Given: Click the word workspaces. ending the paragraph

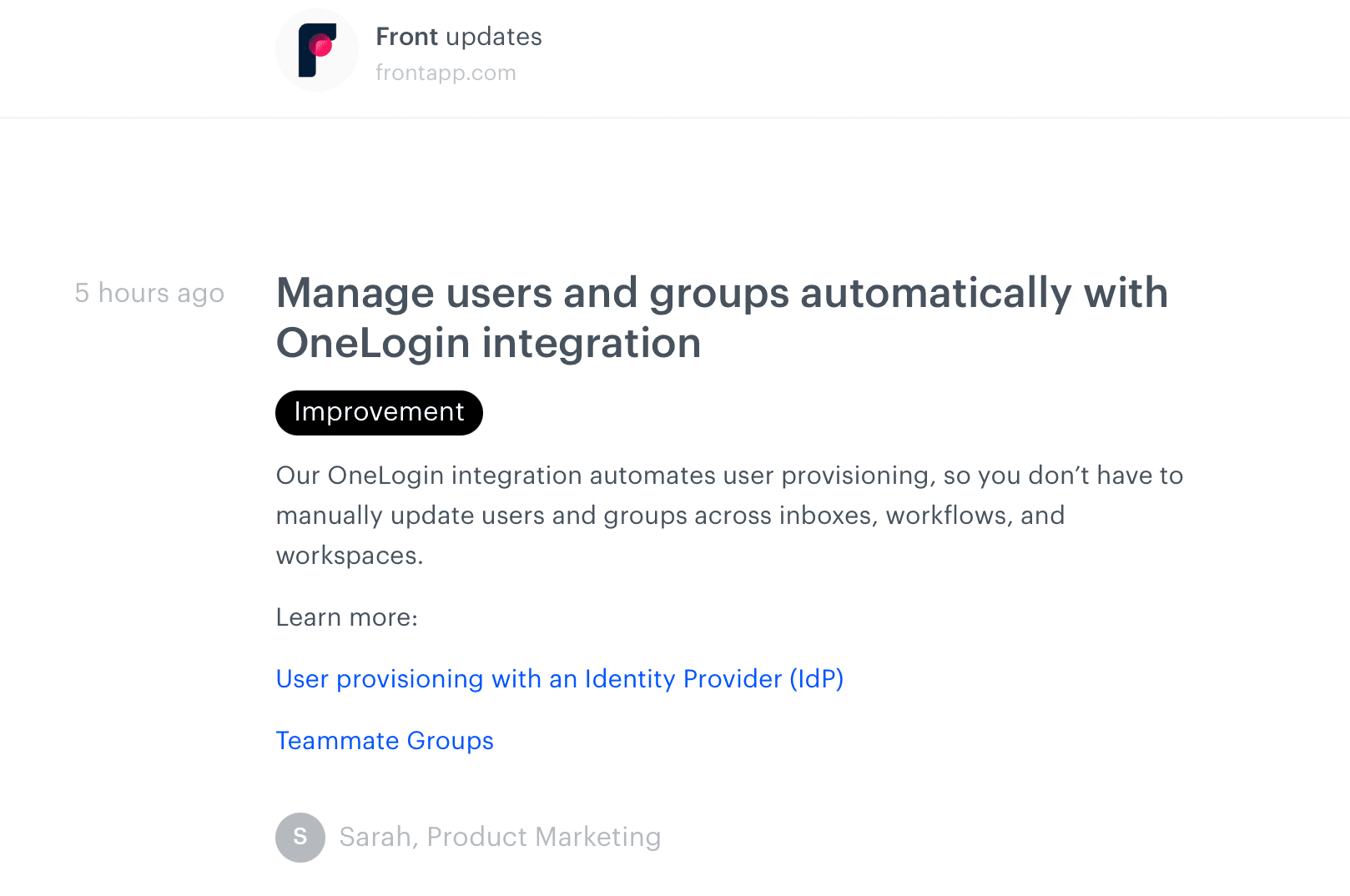Looking at the screenshot, I should pos(350,556).
